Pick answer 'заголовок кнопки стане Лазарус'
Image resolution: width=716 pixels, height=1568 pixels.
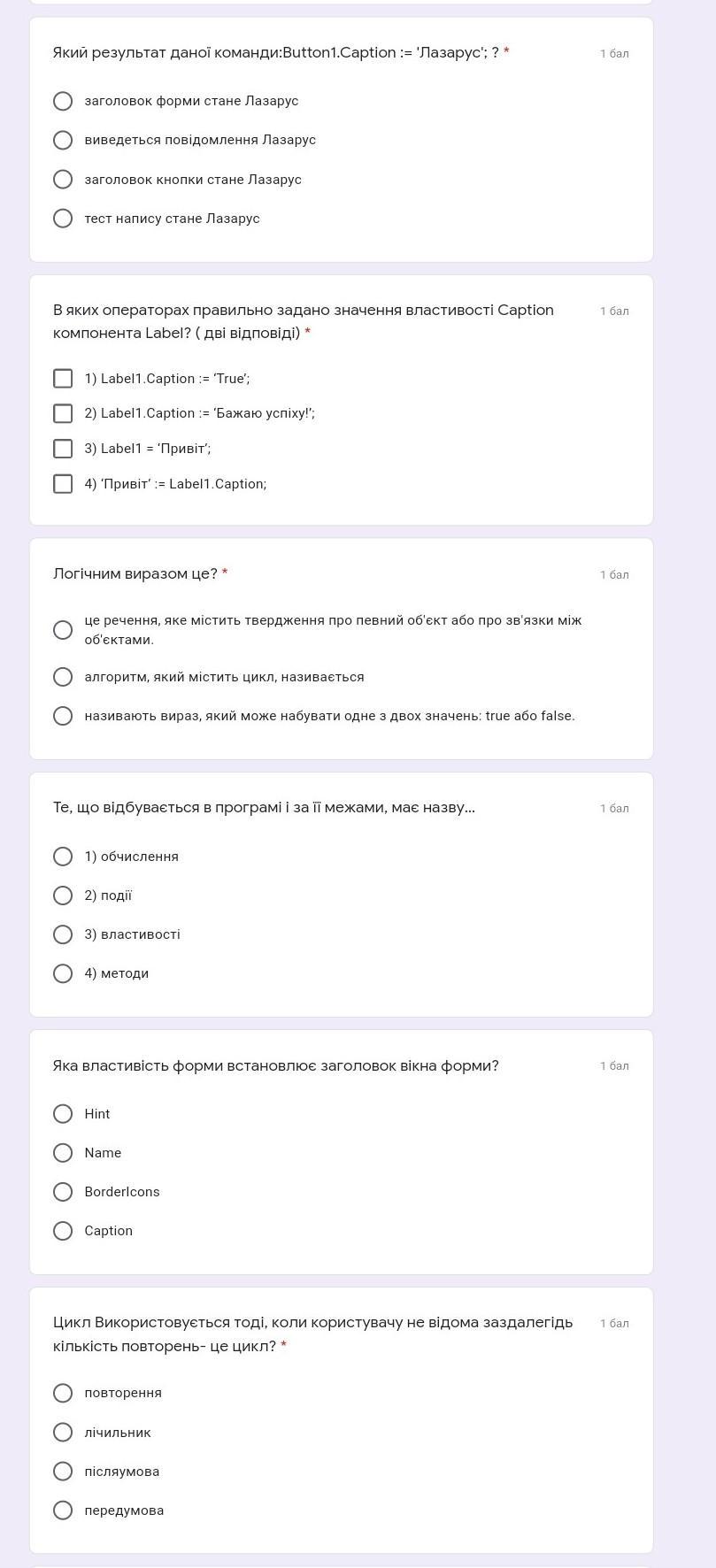(63, 180)
